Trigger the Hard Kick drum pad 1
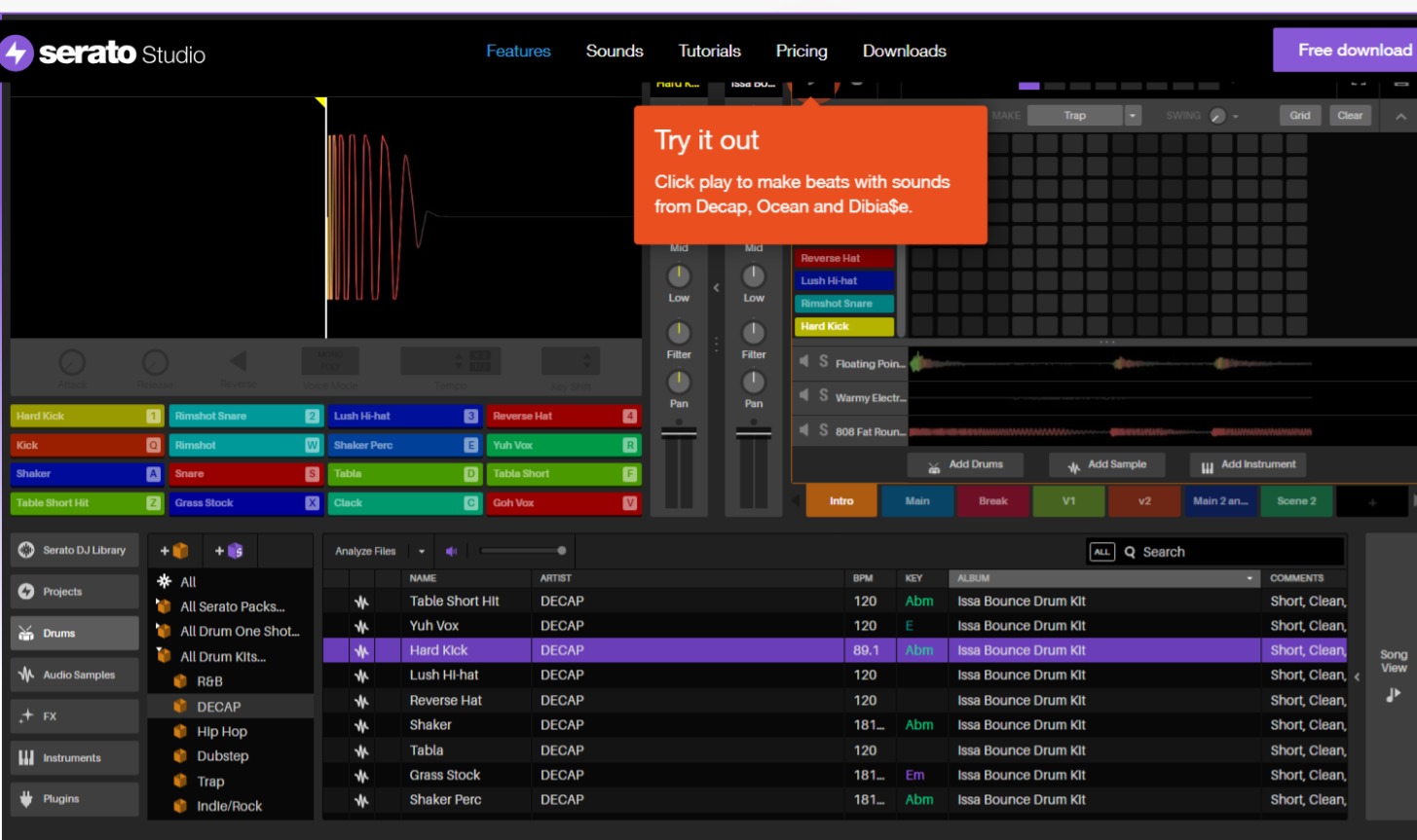The width and height of the screenshot is (1417, 840). click(87, 417)
